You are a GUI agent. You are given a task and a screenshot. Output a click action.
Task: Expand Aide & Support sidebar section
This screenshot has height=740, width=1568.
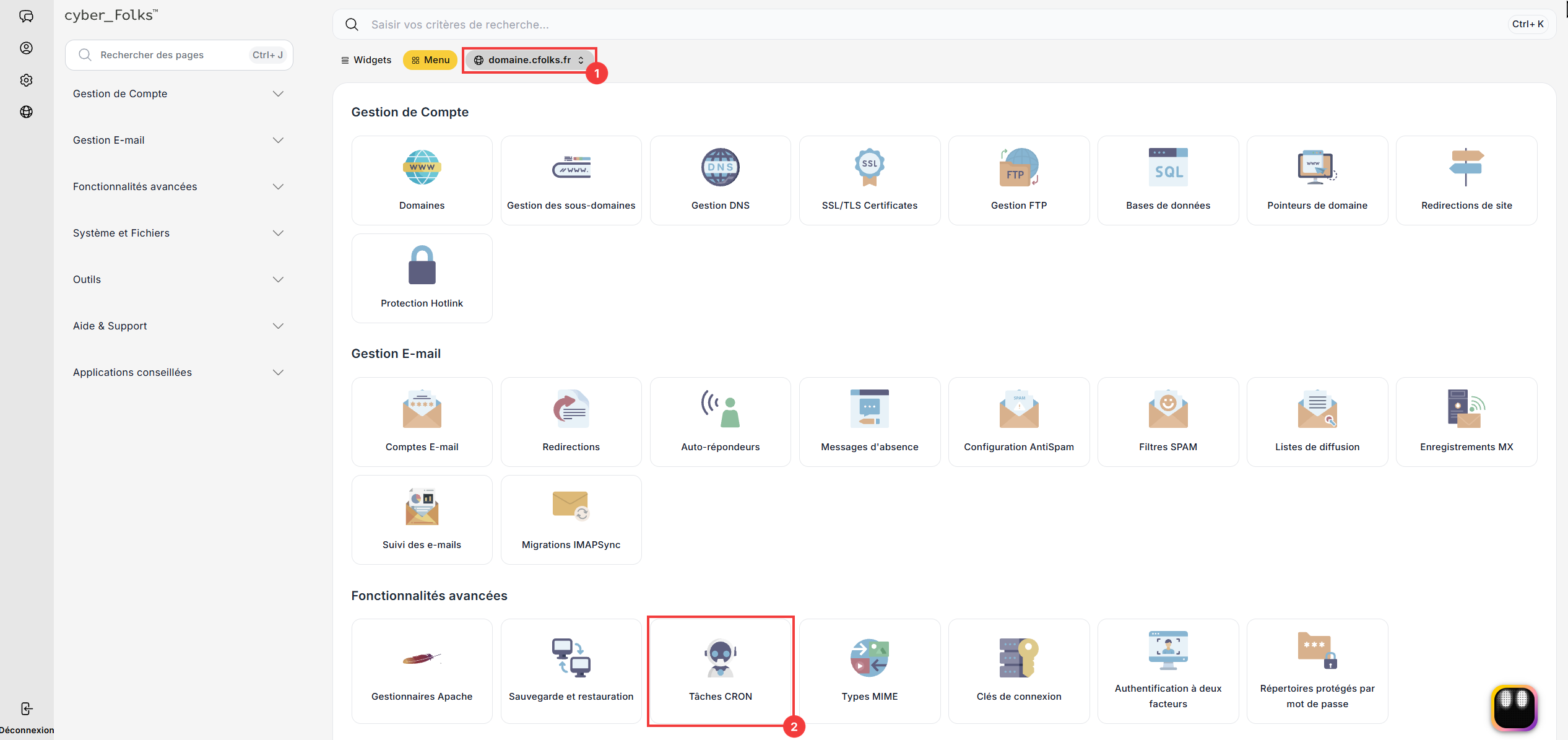click(x=178, y=326)
